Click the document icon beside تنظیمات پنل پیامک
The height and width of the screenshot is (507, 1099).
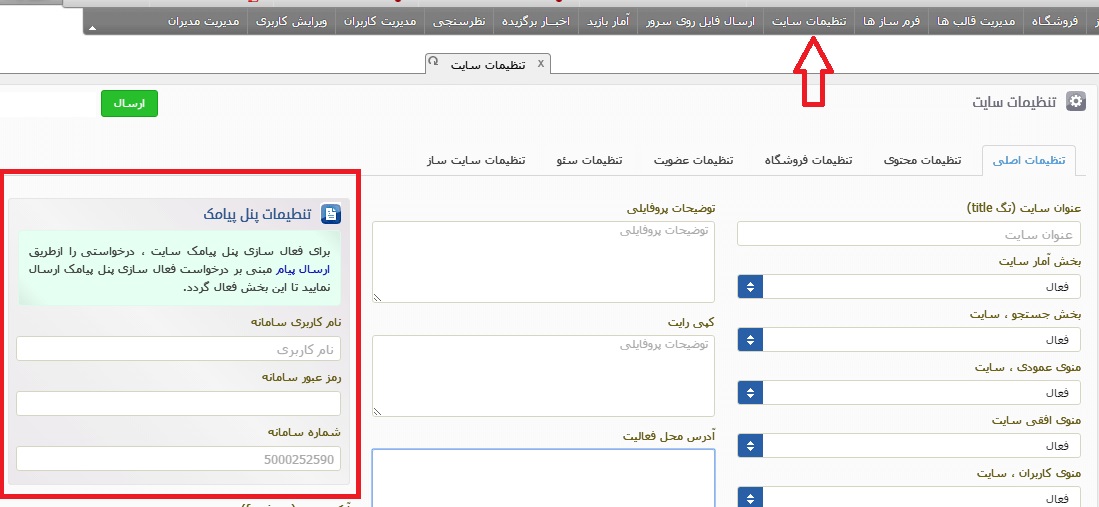click(x=331, y=214)
